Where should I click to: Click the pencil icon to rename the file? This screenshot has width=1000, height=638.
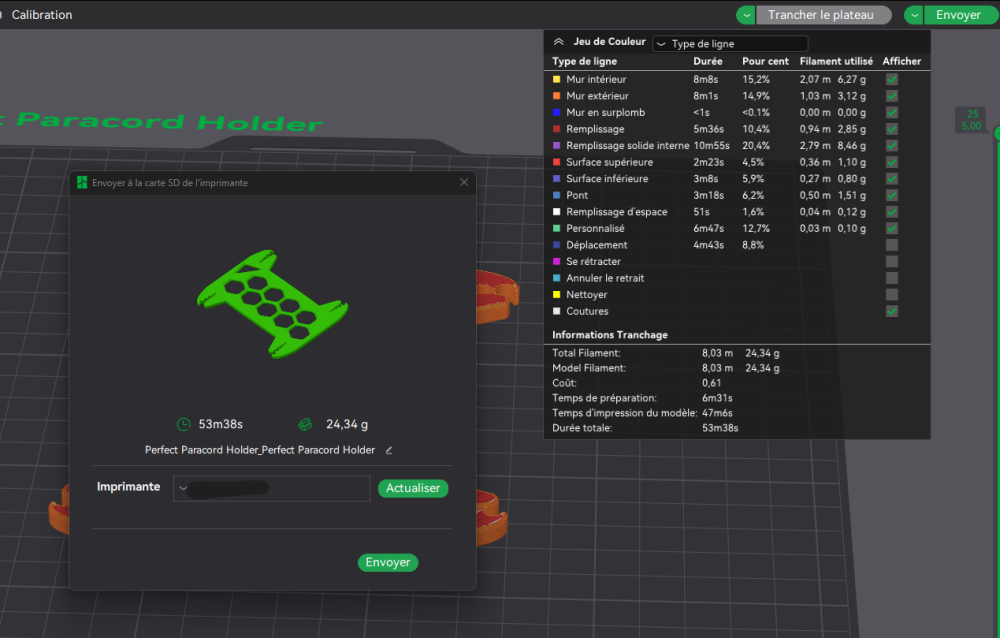pyautogui.click(x=388, y=450)
